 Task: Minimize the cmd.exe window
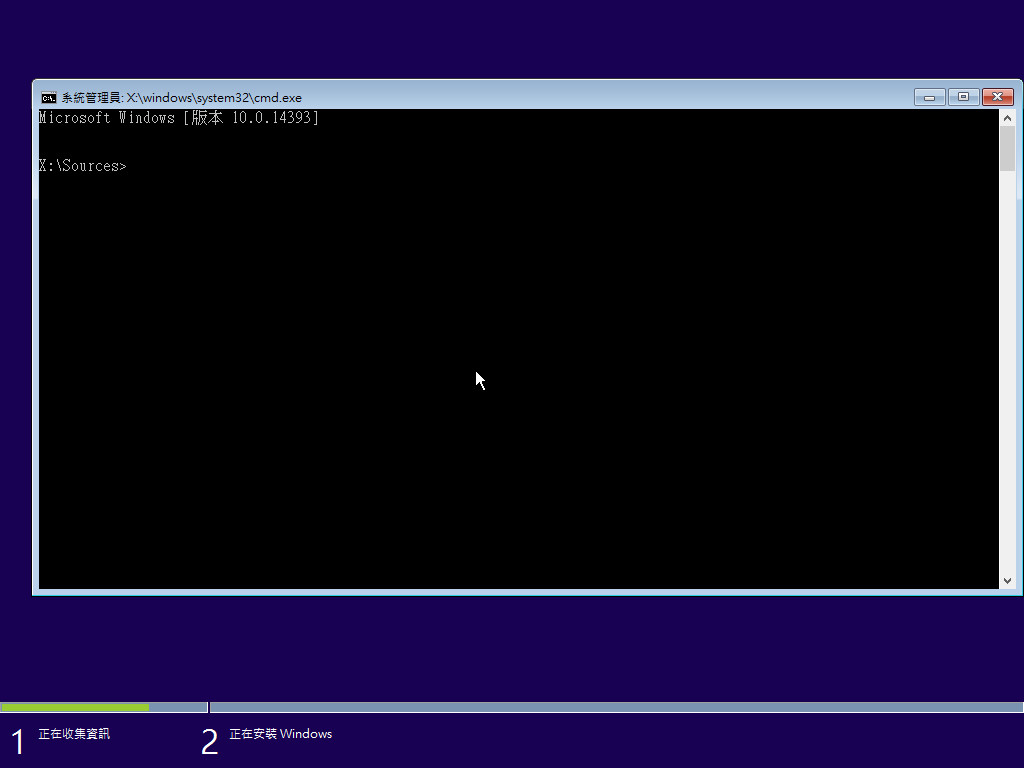[x=929, y=97]
